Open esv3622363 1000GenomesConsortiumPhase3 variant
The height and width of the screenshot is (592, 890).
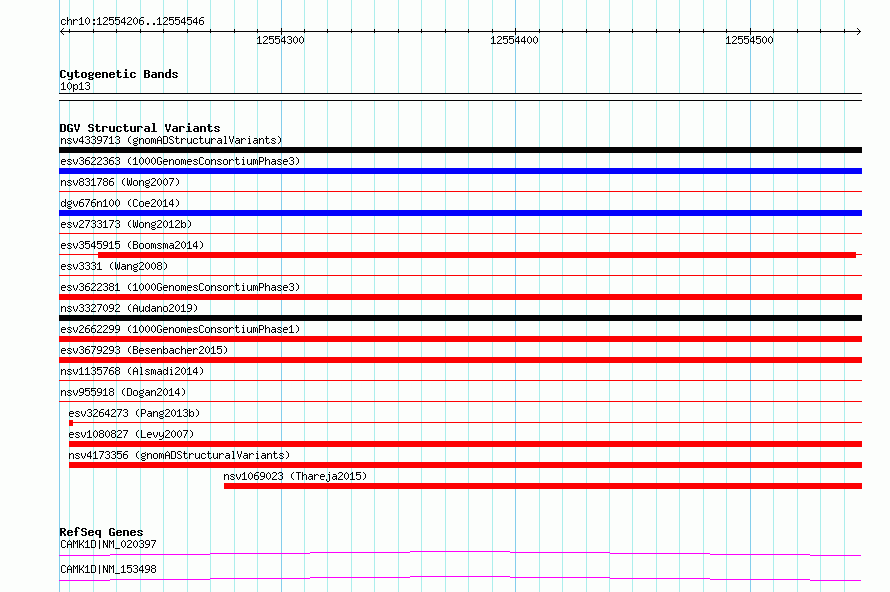point(180,161)
